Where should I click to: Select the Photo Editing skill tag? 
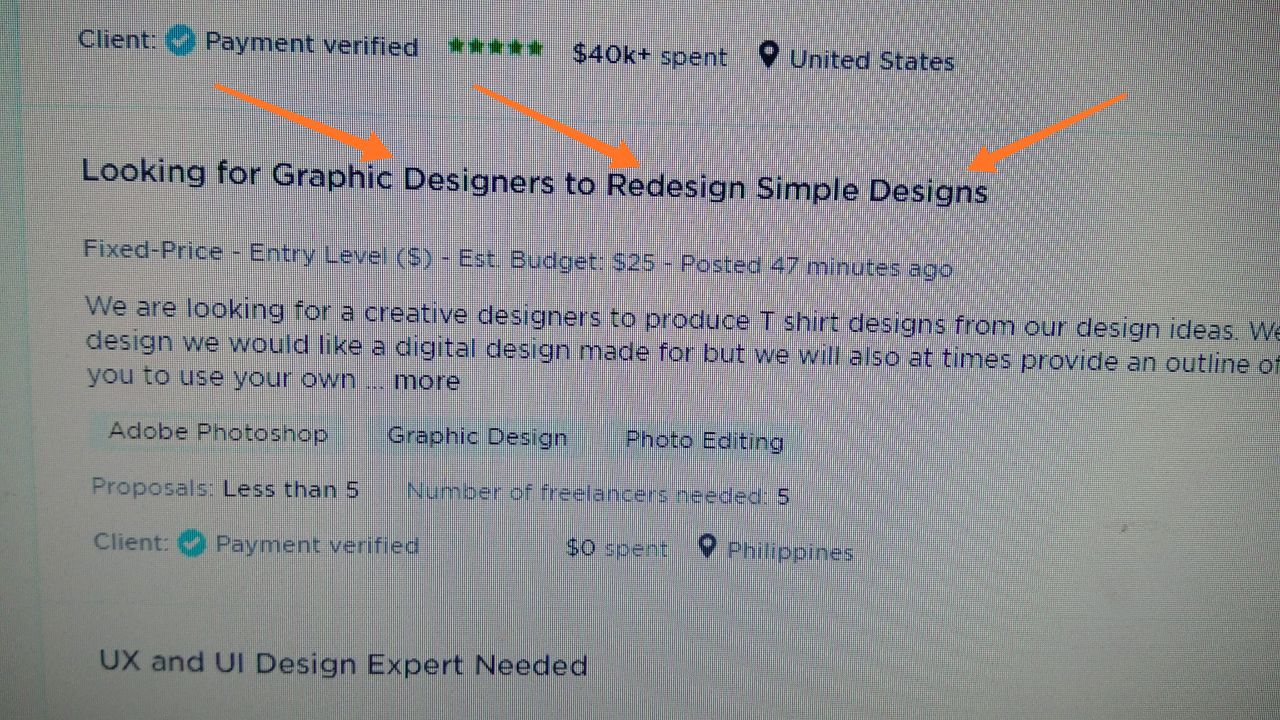pyautogui.click(x=704, y=440)
